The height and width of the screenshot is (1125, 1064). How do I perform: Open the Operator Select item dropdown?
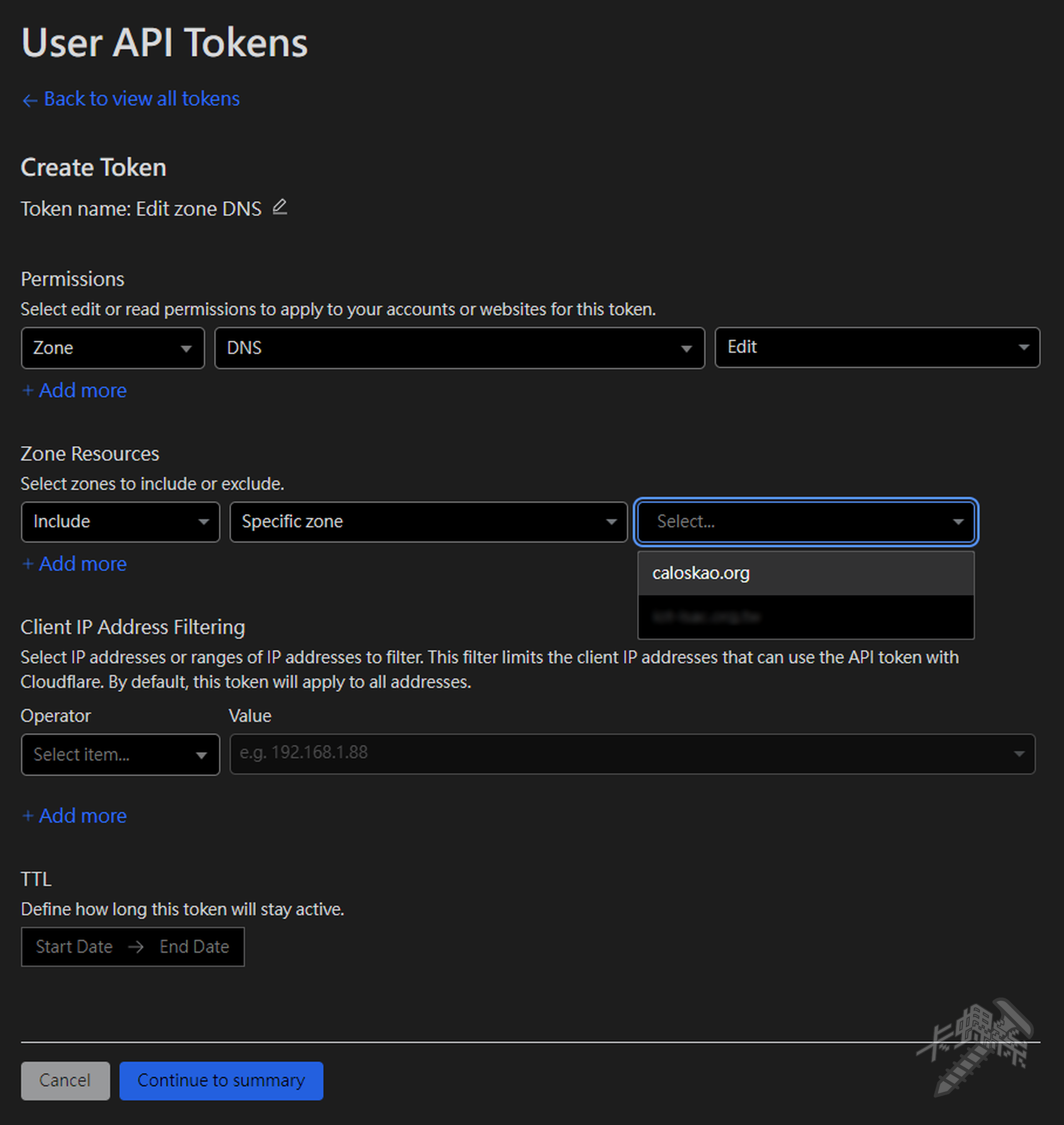coord(120,754)
